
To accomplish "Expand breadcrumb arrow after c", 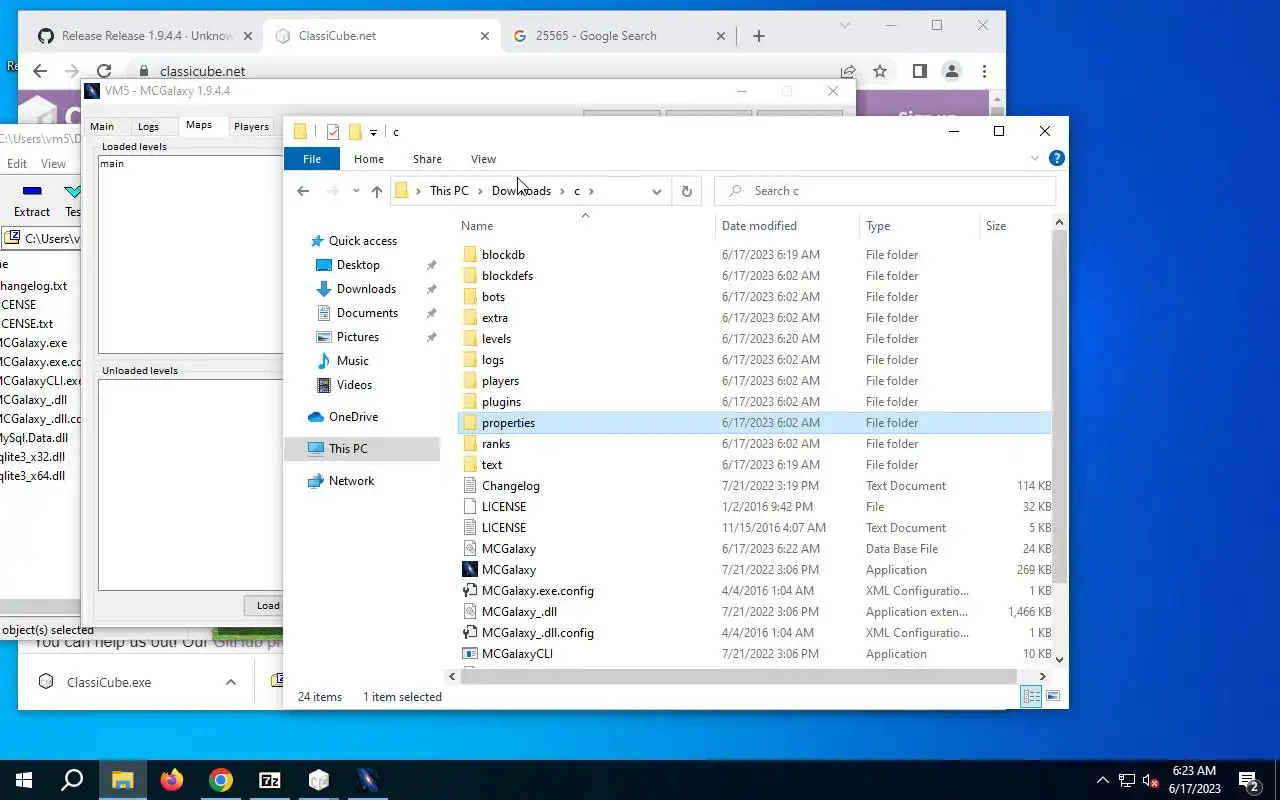I will point(591,191).
